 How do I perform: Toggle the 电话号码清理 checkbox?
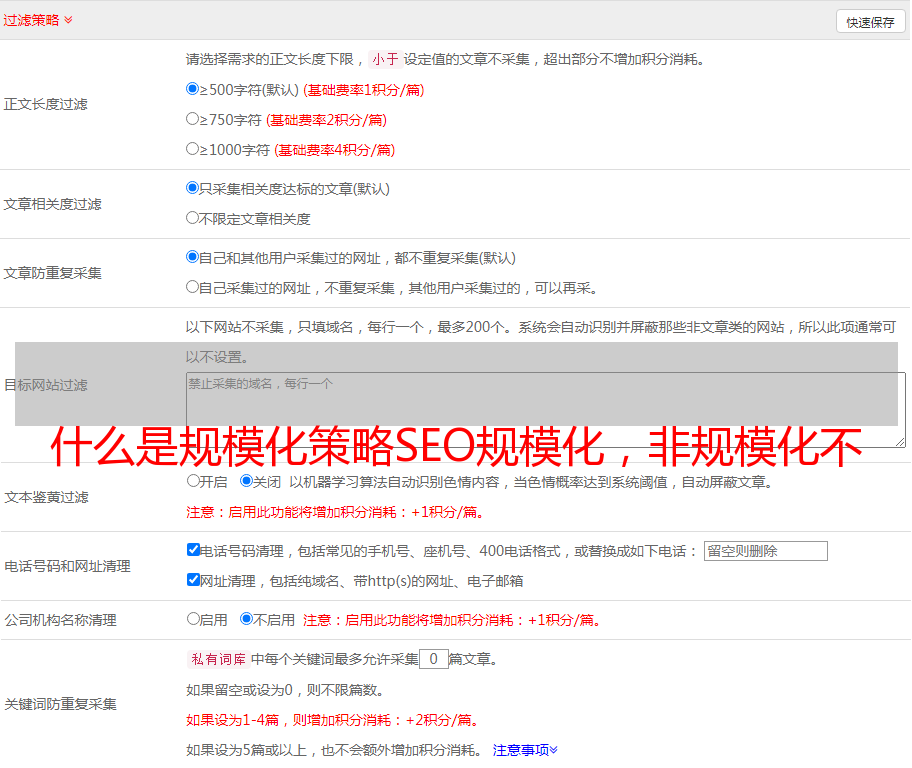tap(193, 550)
